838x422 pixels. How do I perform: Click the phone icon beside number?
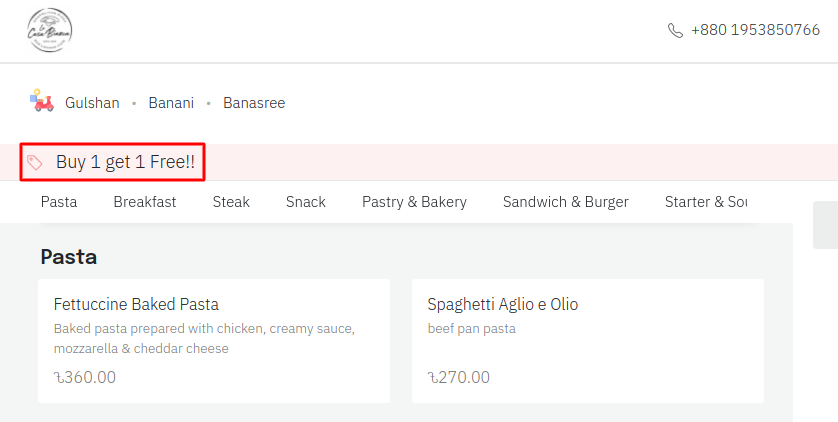[675, 30]
